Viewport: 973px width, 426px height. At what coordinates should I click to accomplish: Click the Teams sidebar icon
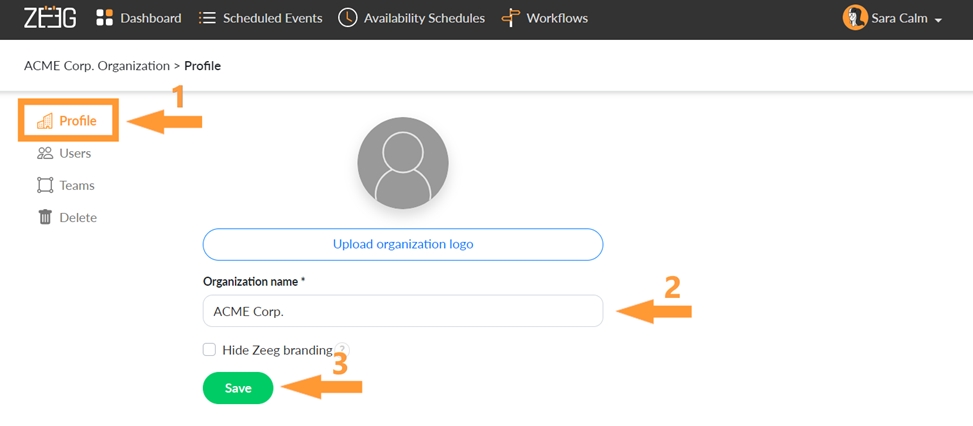(45, 185)
